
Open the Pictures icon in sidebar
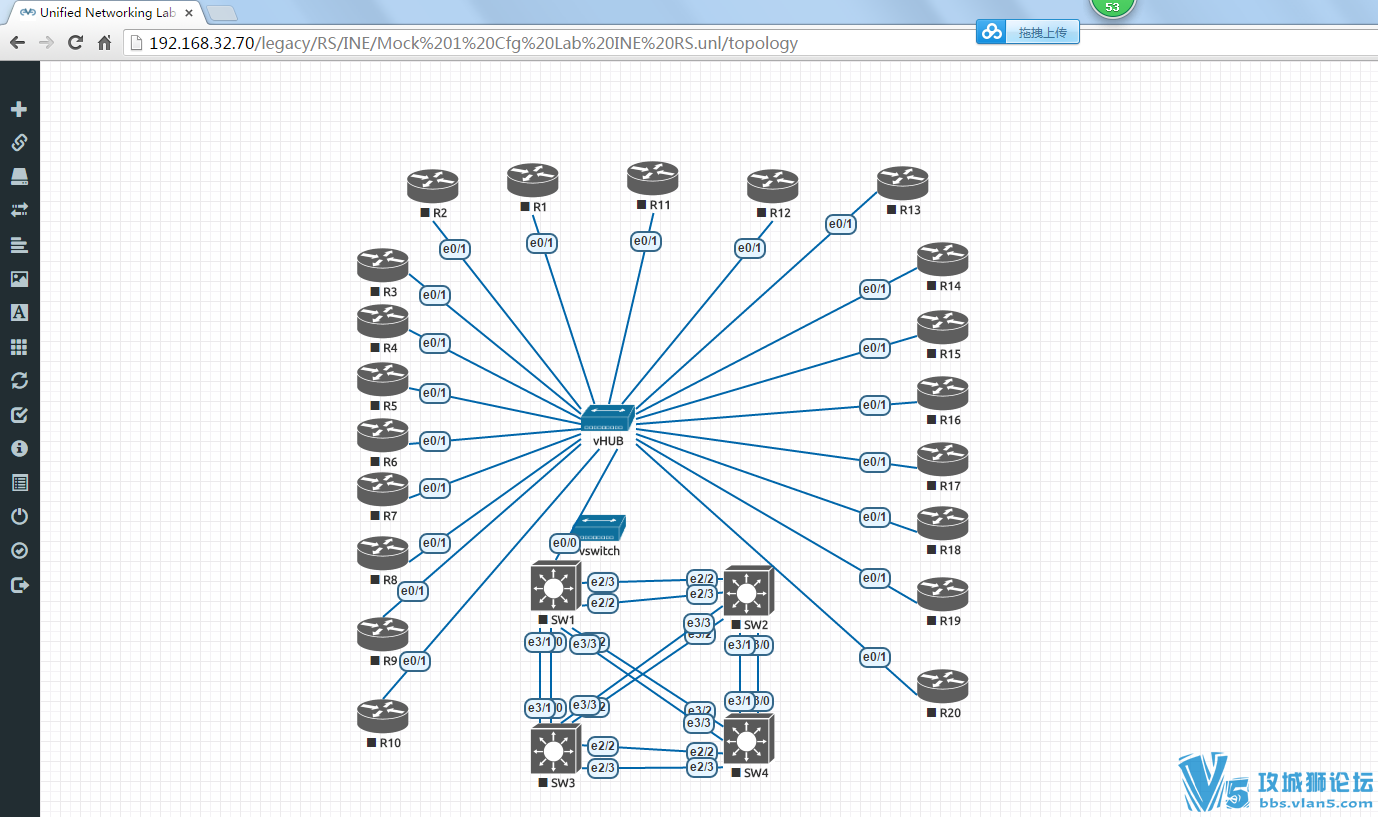click(x=19, y=279)
